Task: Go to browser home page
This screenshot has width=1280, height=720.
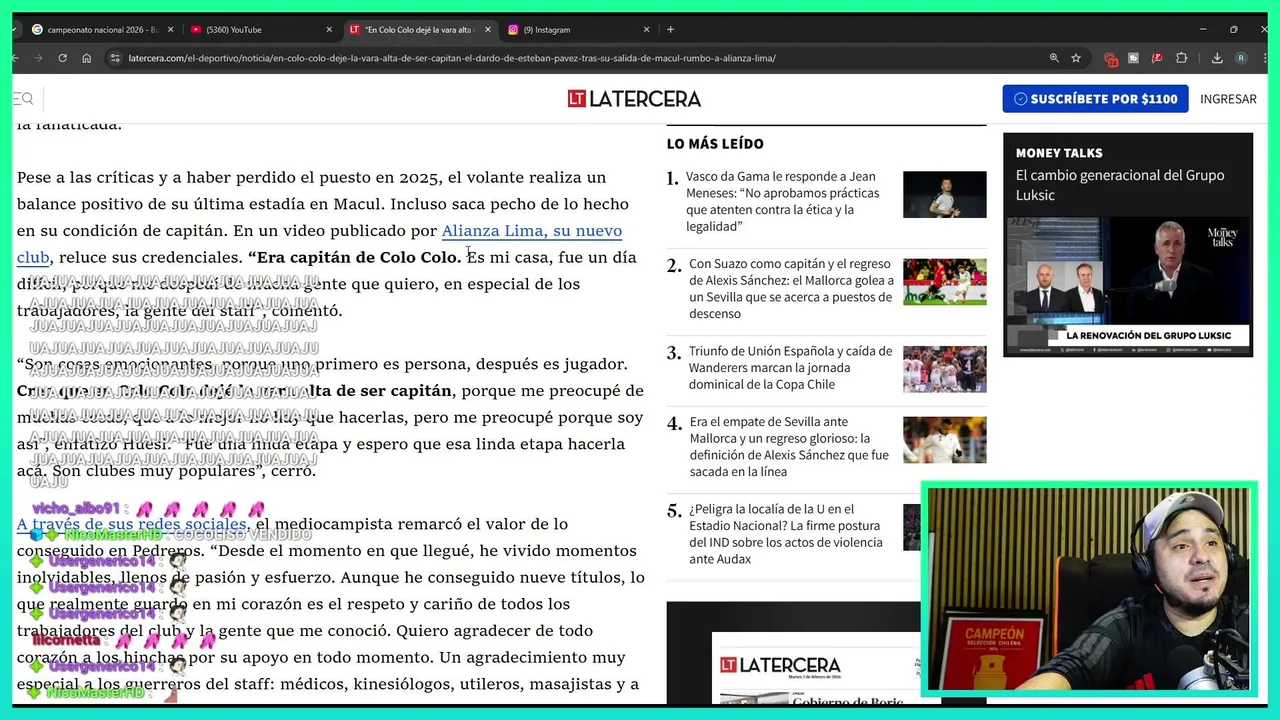Action: point(86,58)
